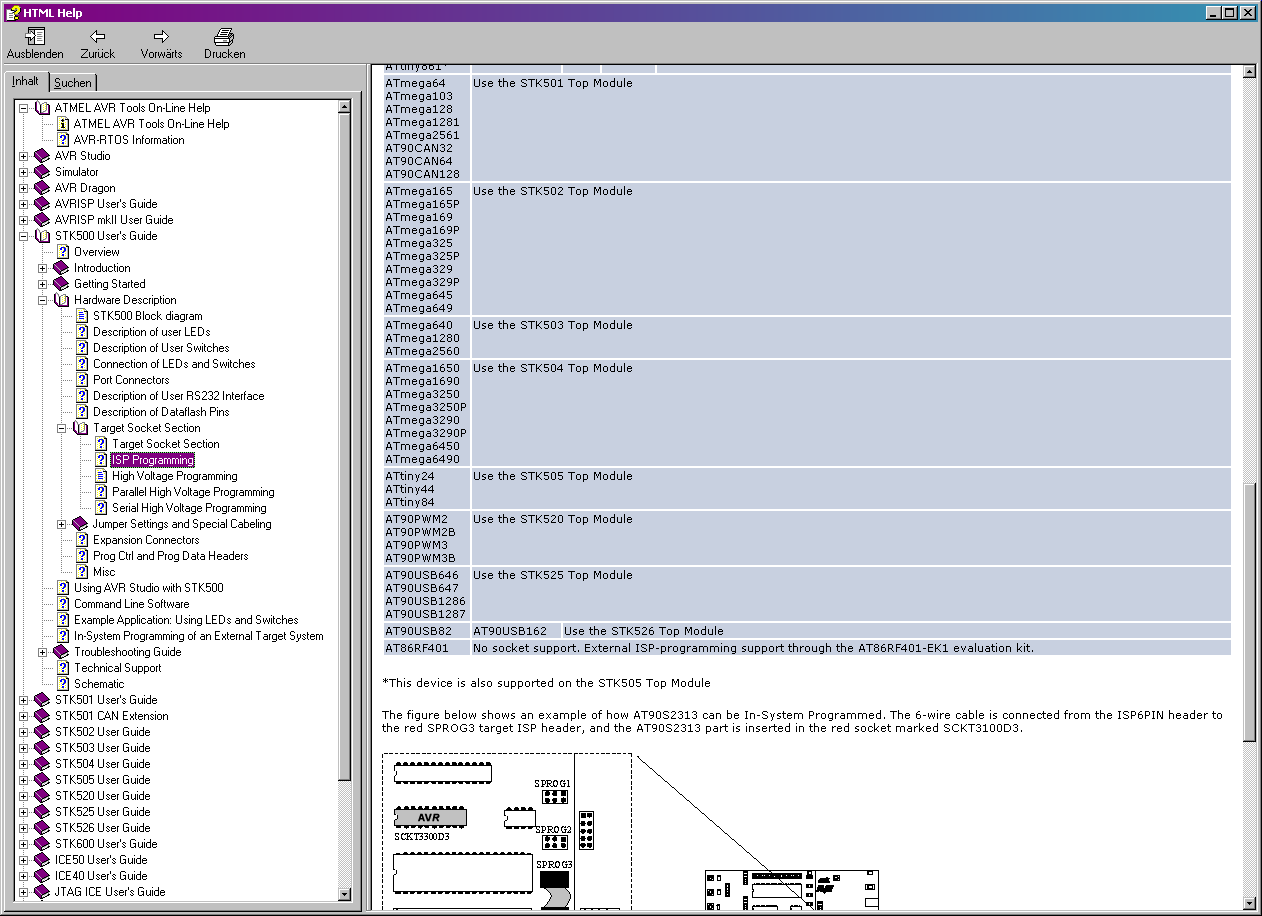Collapse the Hardware Description node

tap(43, 300)
